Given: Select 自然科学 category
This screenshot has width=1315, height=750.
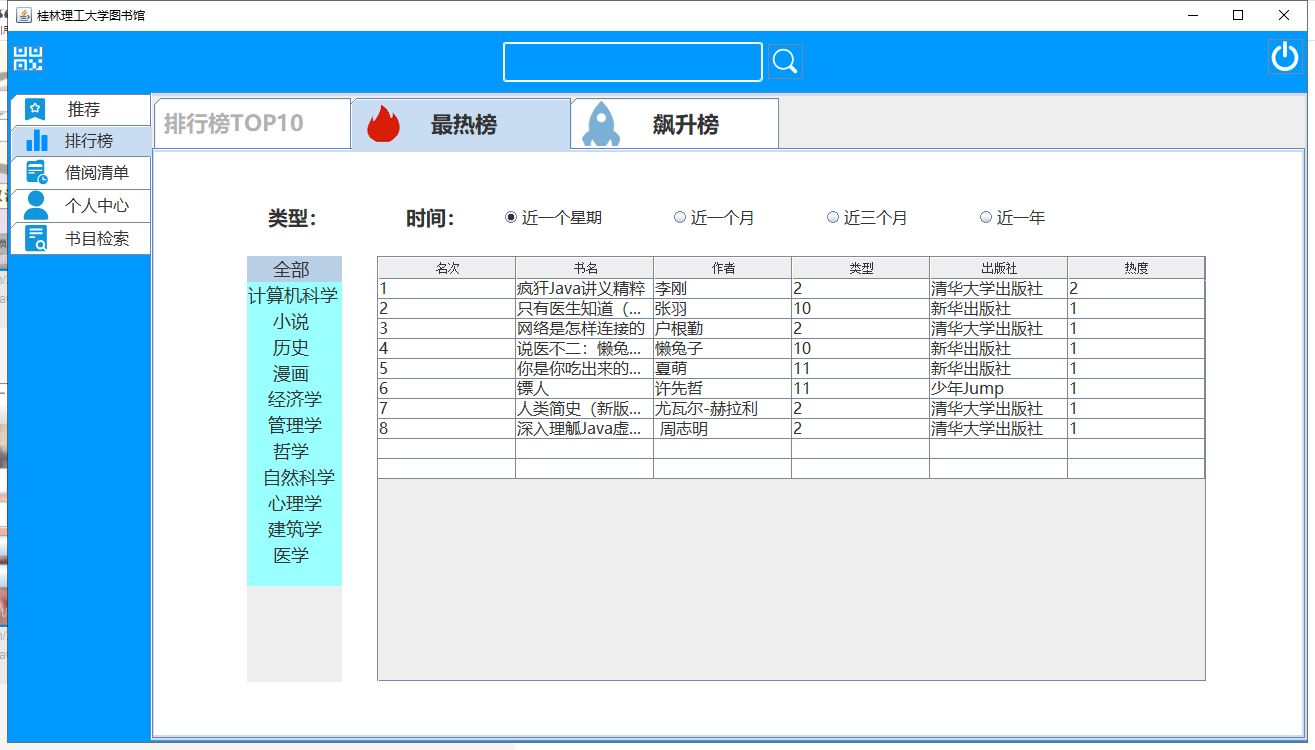Looking at the screenshot, I should point(294,478).
